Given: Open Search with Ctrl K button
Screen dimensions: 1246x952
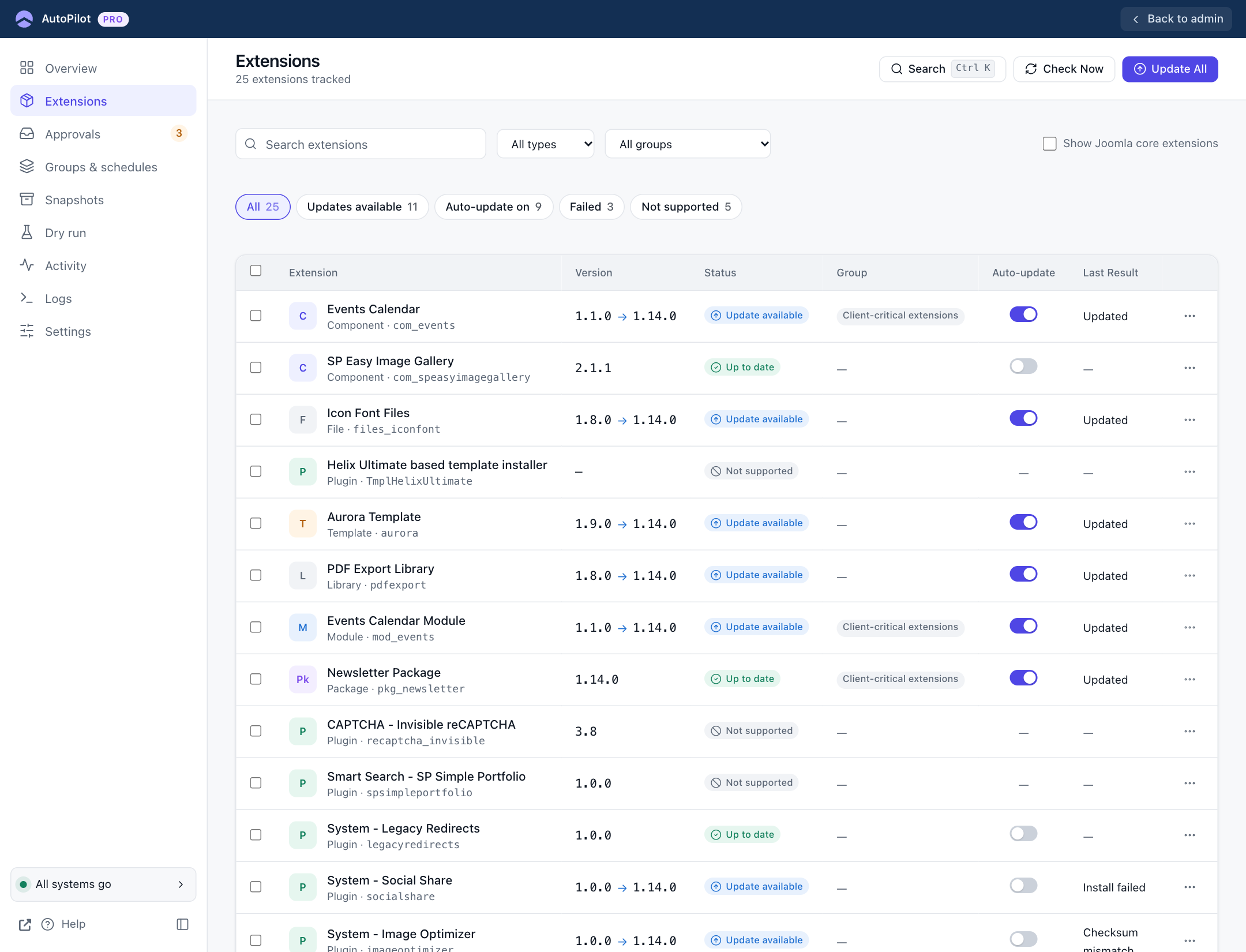Looking at the screenshot, I should [942, 69].
